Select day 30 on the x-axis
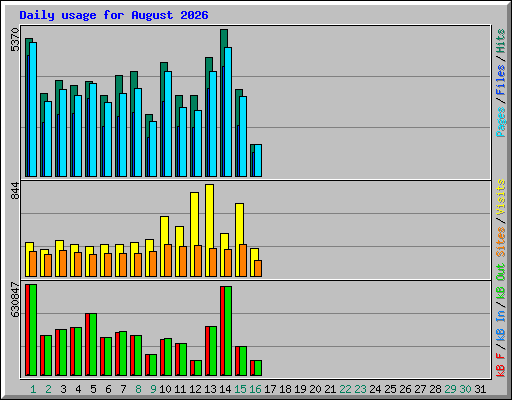Image resolution: width=512 pixels, height=400 pixels. [x=465, y=389]
